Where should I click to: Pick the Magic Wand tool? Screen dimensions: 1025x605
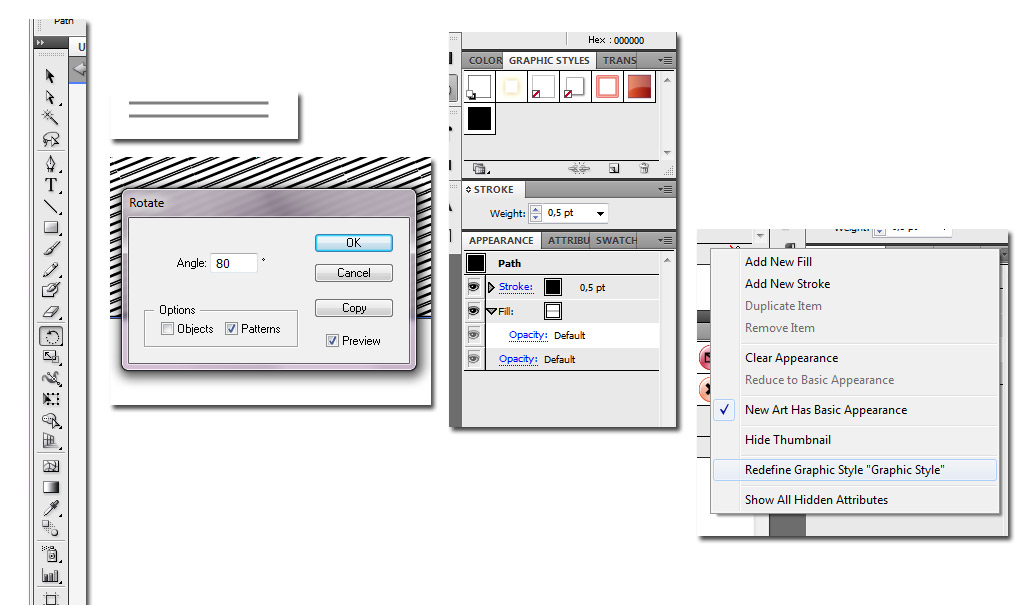click(x=50, y=118)
